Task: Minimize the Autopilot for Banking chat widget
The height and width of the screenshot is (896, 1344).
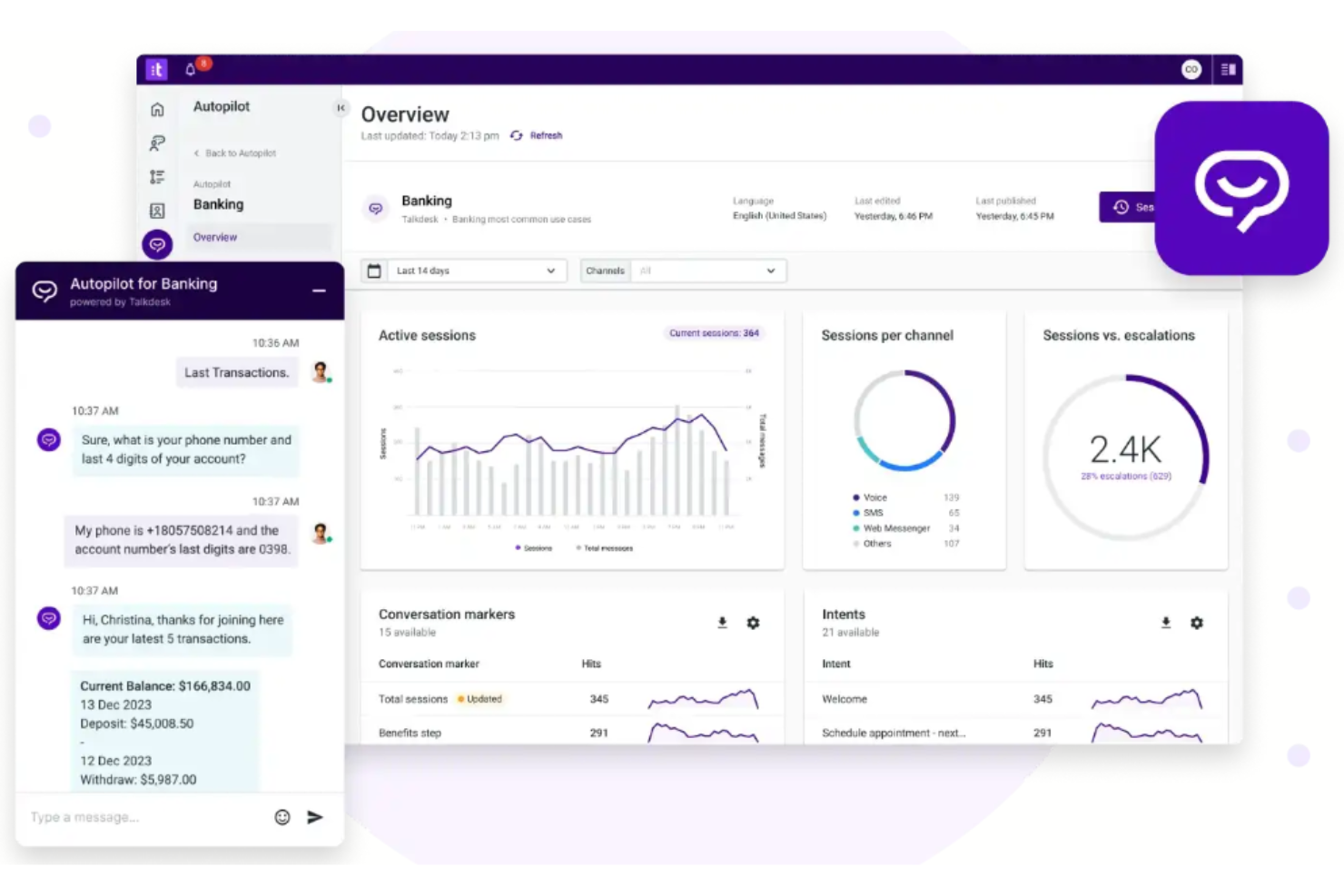Action: pos(318,290)
